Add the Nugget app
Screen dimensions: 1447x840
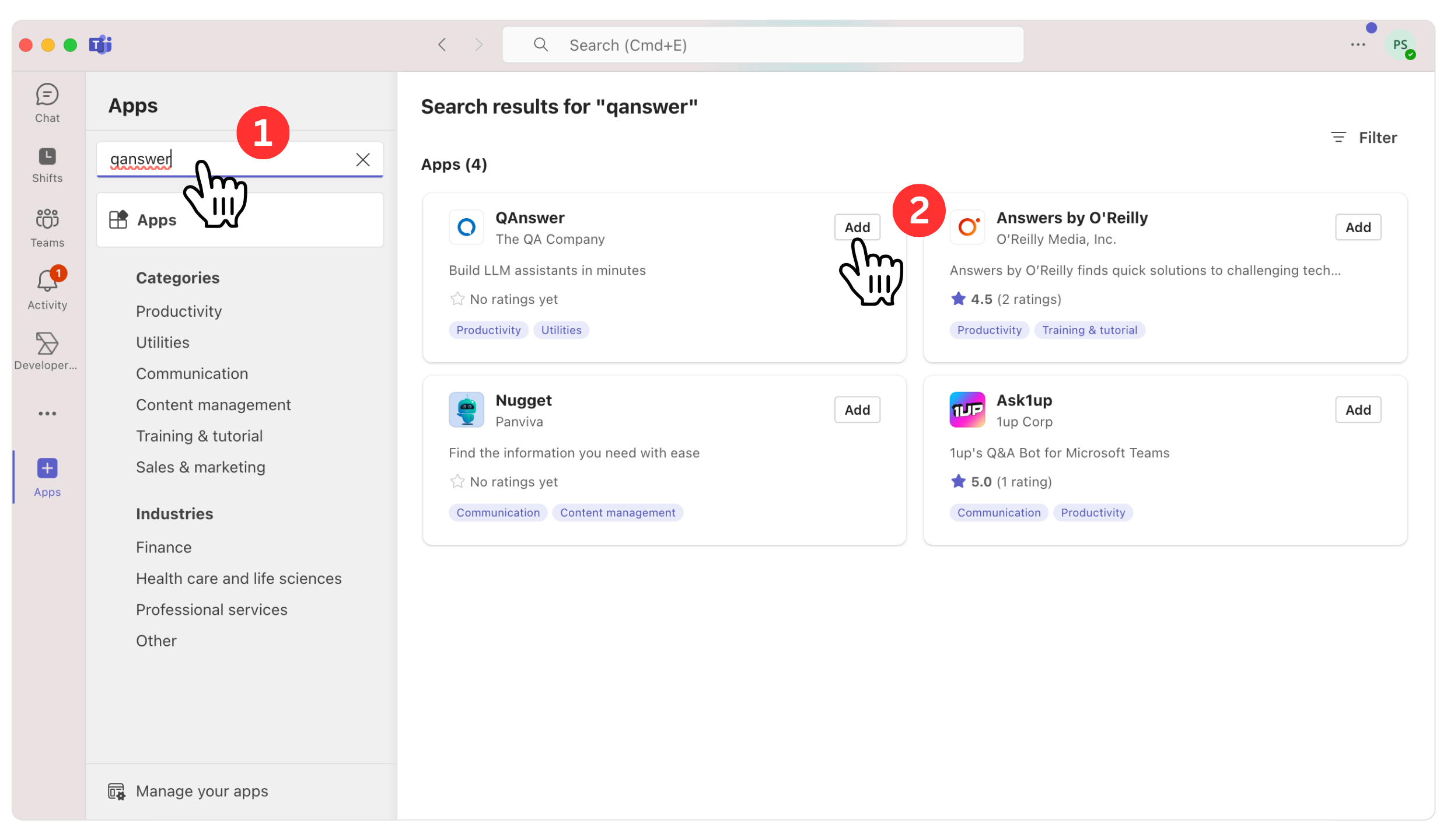coord(857,409)
